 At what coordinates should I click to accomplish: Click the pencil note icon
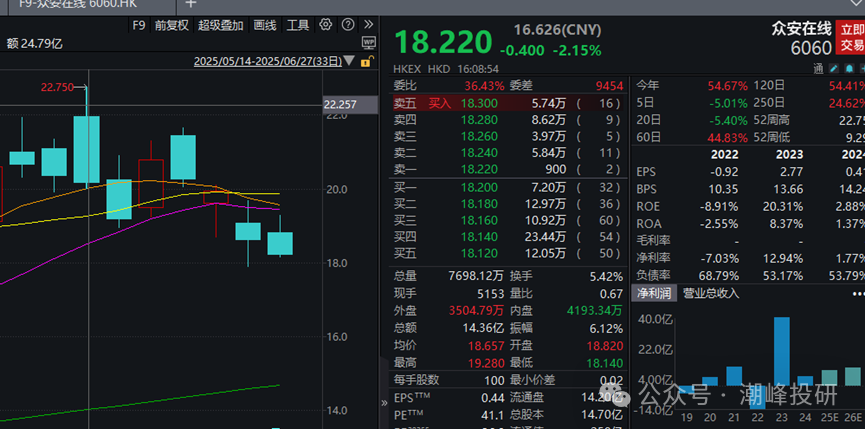click(x=834, y=68)
